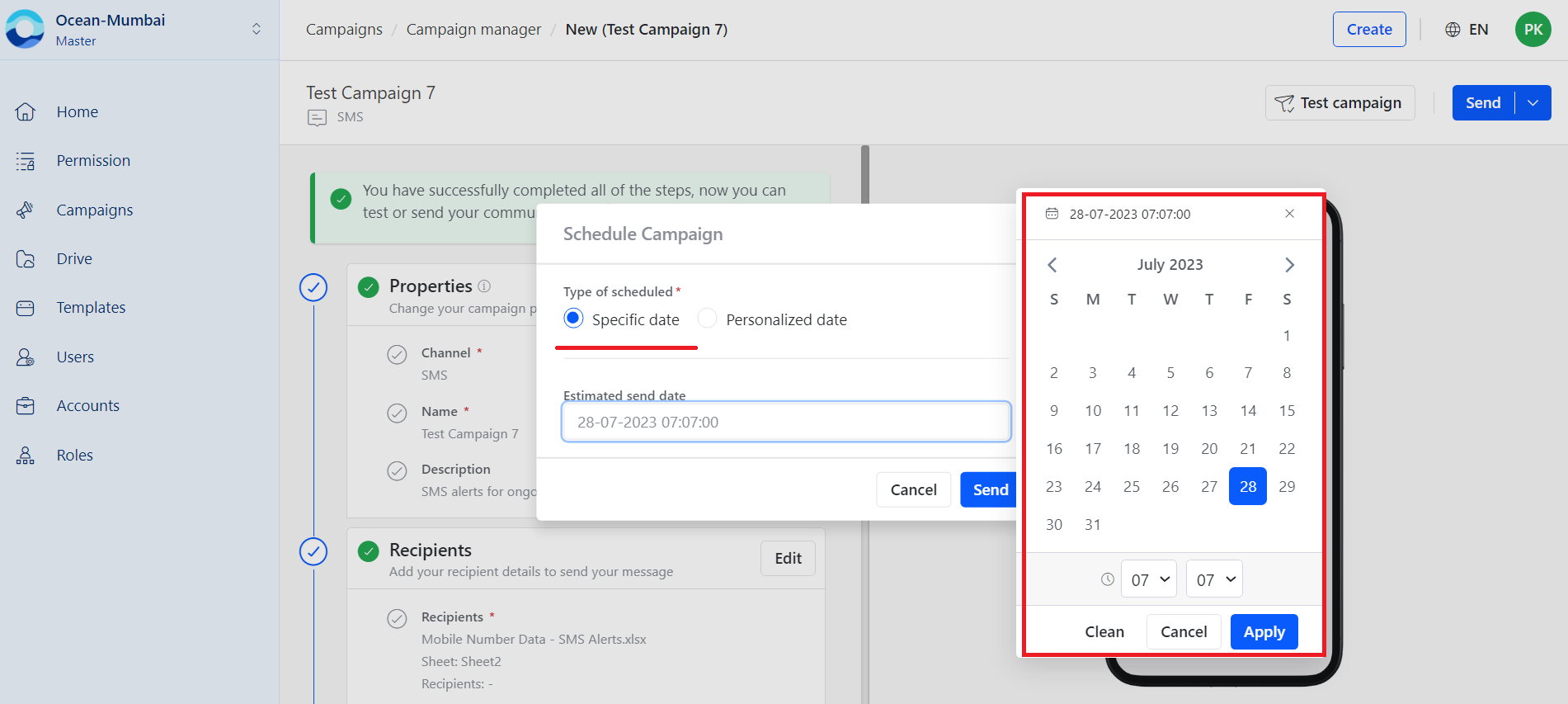Close the date picker with X
Viewport: 1568px width, 704px height.
click(x=1289, y=214)
